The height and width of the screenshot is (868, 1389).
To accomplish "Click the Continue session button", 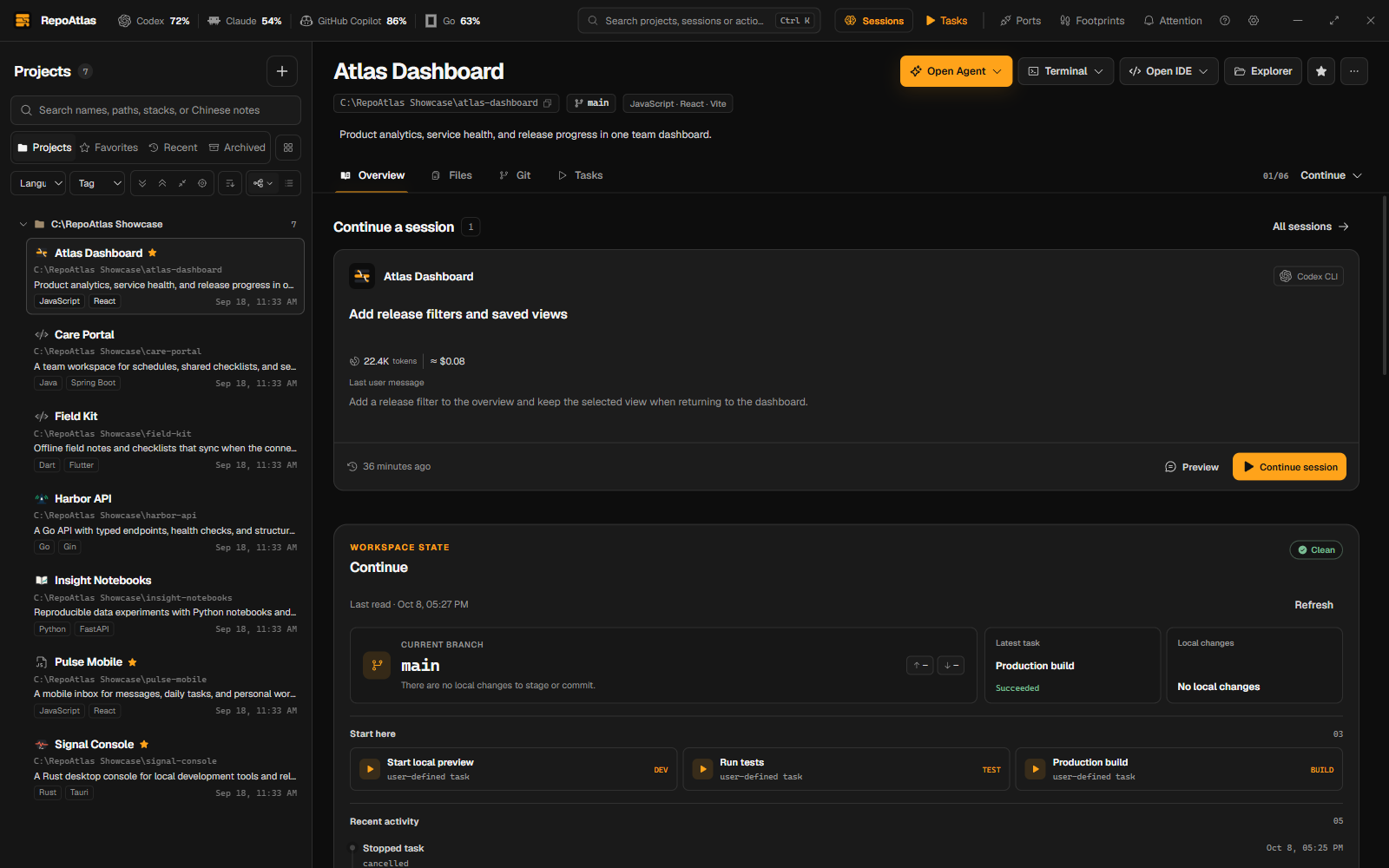I will pyautogui.click(x=1289, y=467).
